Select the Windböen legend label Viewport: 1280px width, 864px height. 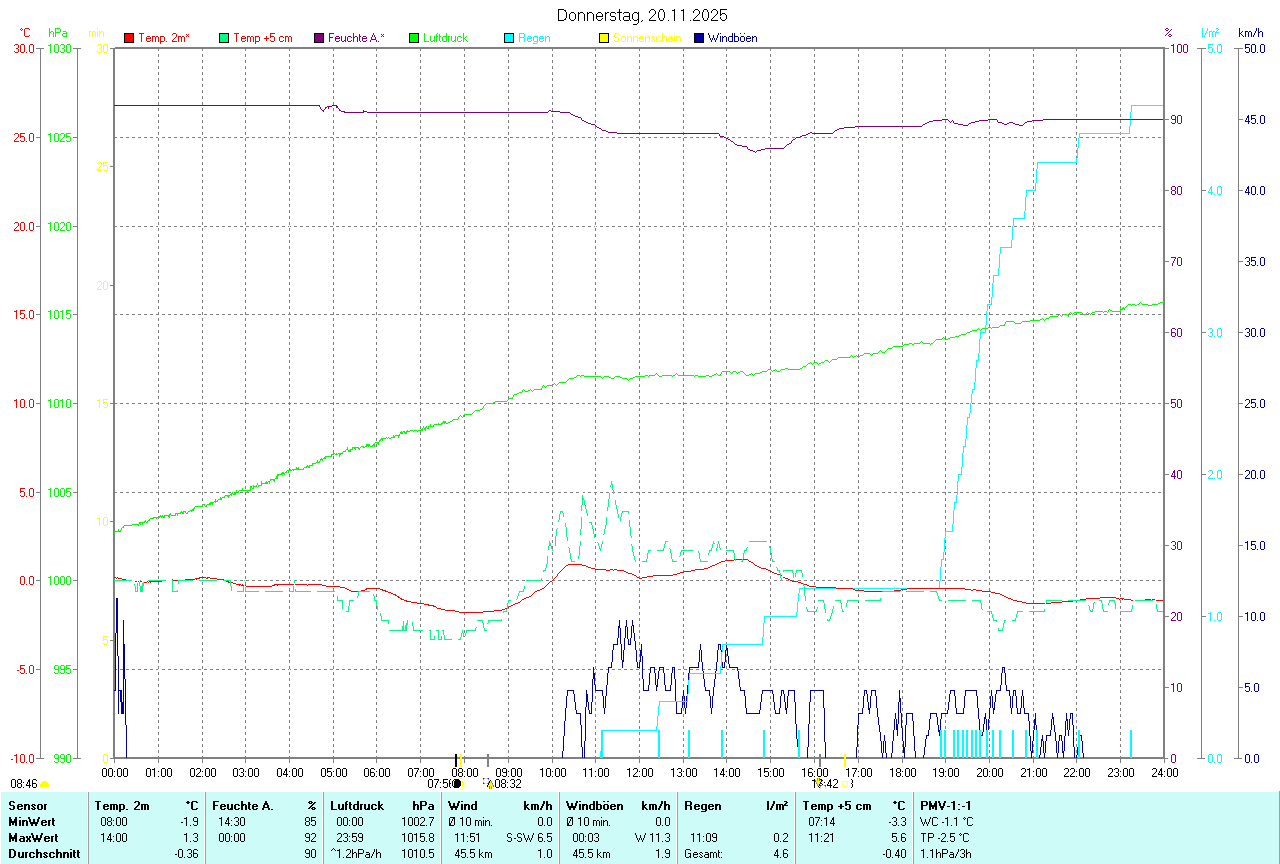732,38
